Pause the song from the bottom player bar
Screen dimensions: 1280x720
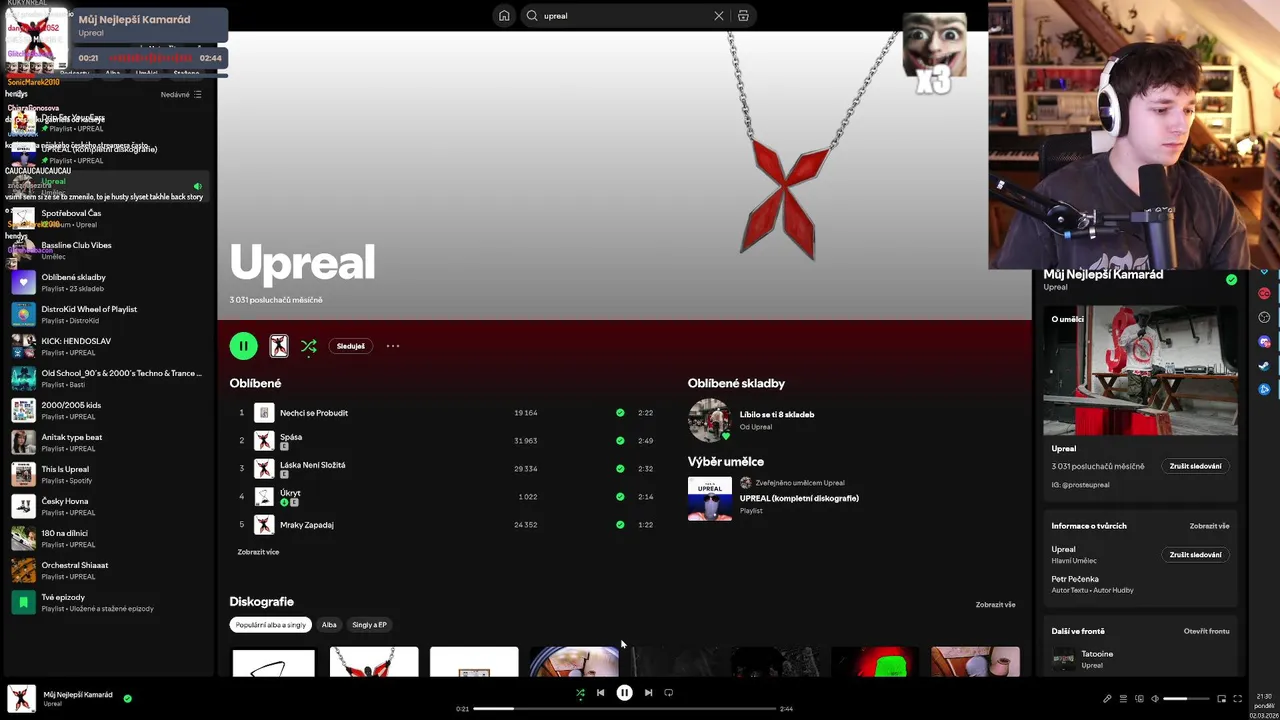[x=624, y=692]
